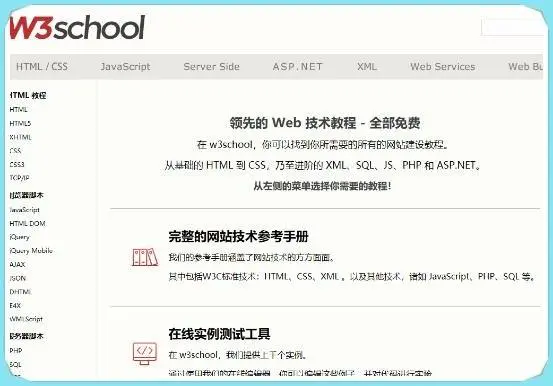Open the HTML tutorial sidebar link
Image resolution: width=553 pixels, height=386 pixels.
point(18,110)
